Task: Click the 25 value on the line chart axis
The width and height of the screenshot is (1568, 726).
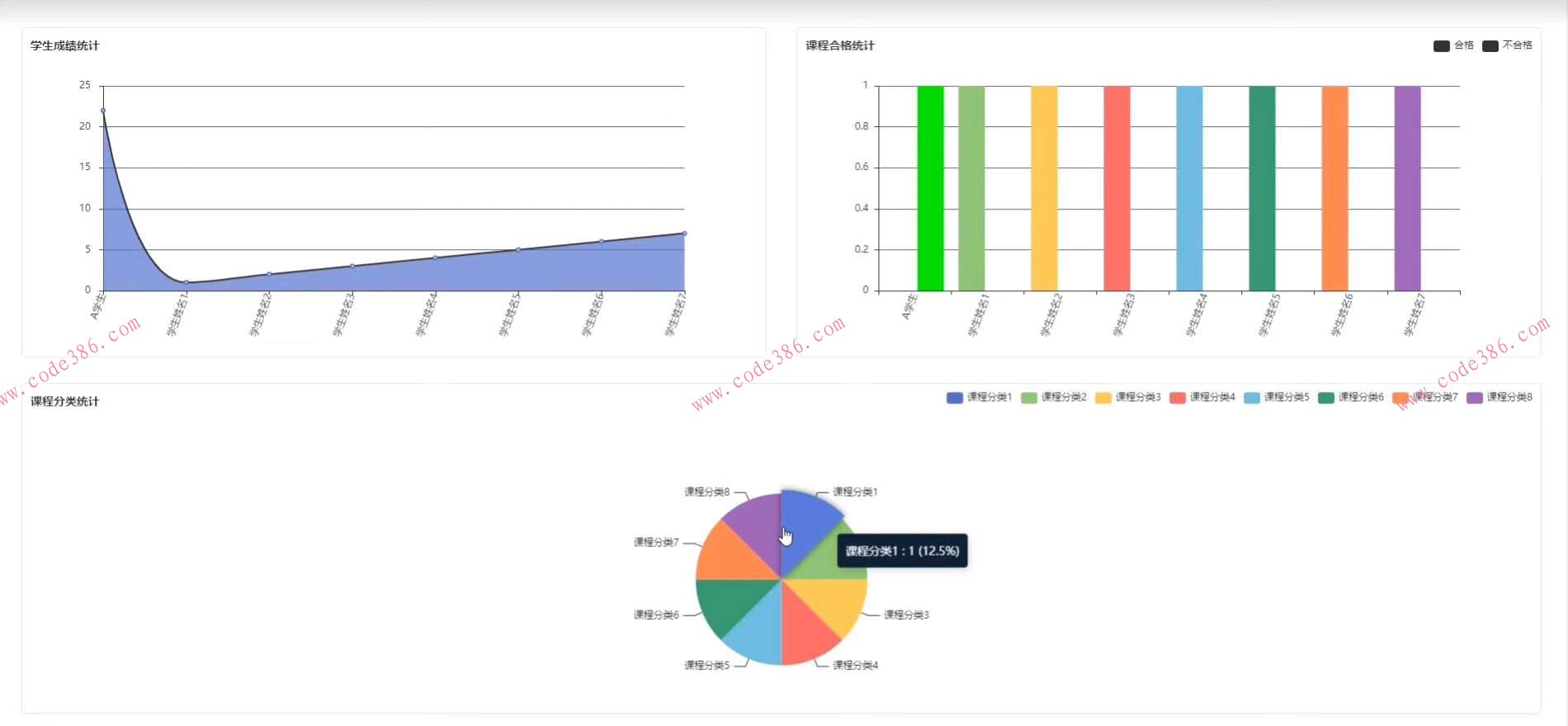Action: pyautogui.click(x=85, y=85)
